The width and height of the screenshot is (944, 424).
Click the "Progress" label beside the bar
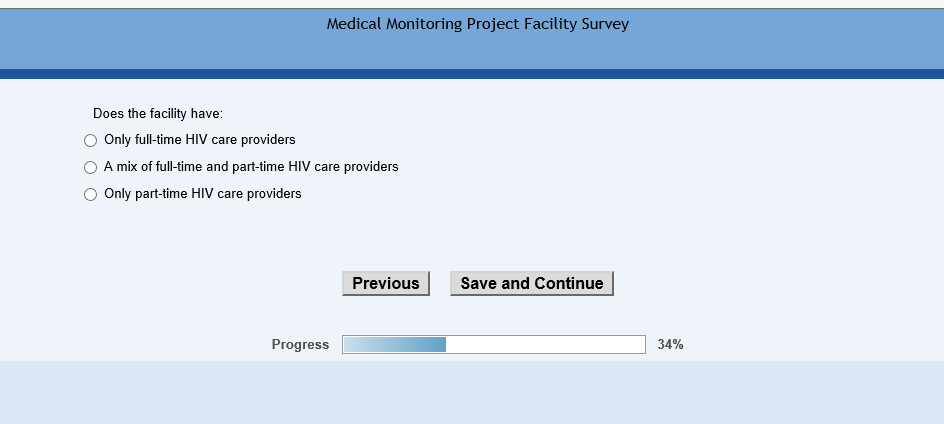coord(300,345)
